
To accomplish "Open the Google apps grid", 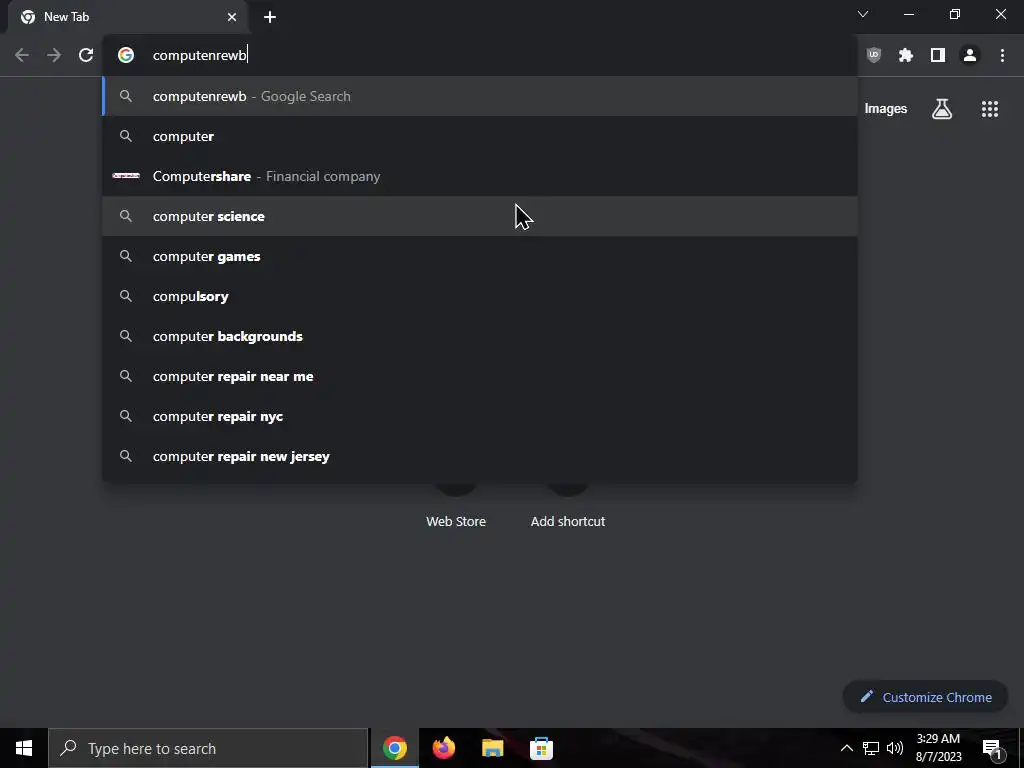I will 990,109.
